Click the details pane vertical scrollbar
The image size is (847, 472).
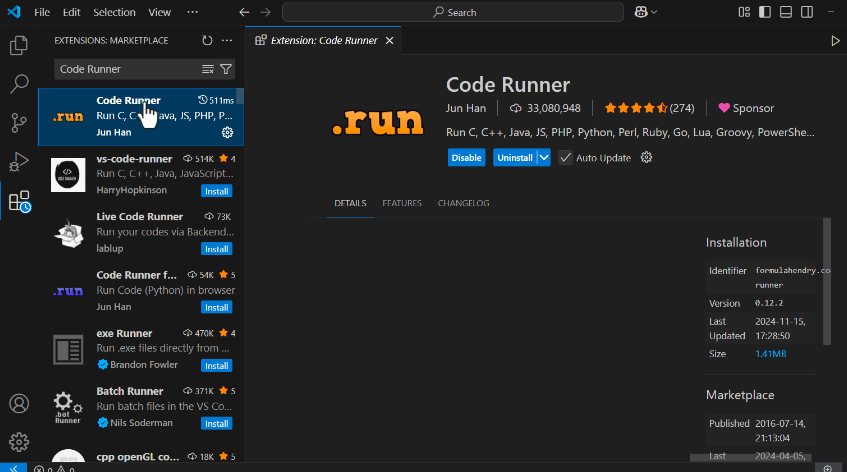pos(826,281)
